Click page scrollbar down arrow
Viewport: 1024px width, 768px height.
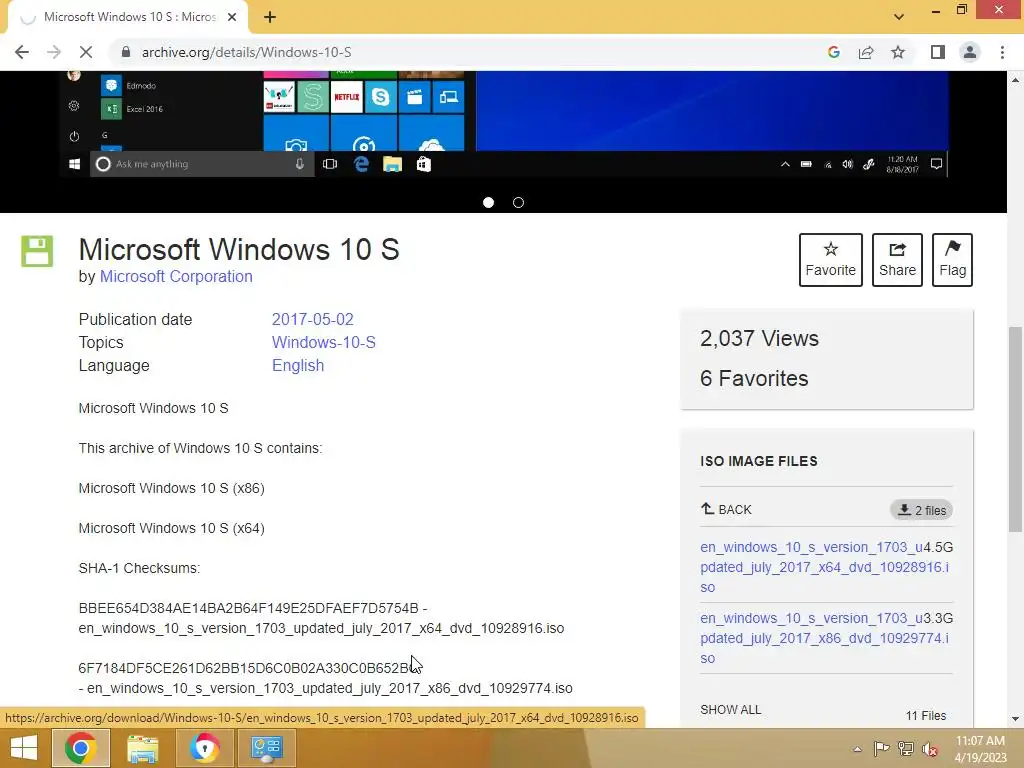(x=1016, y=719)
